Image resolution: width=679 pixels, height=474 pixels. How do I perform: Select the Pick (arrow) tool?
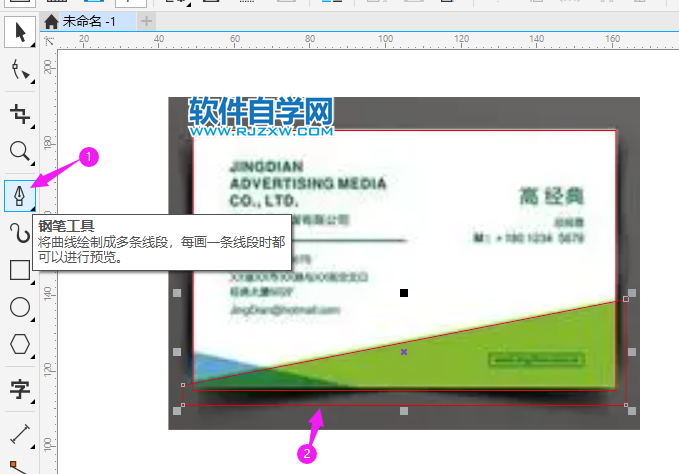[x=19, y=32]
